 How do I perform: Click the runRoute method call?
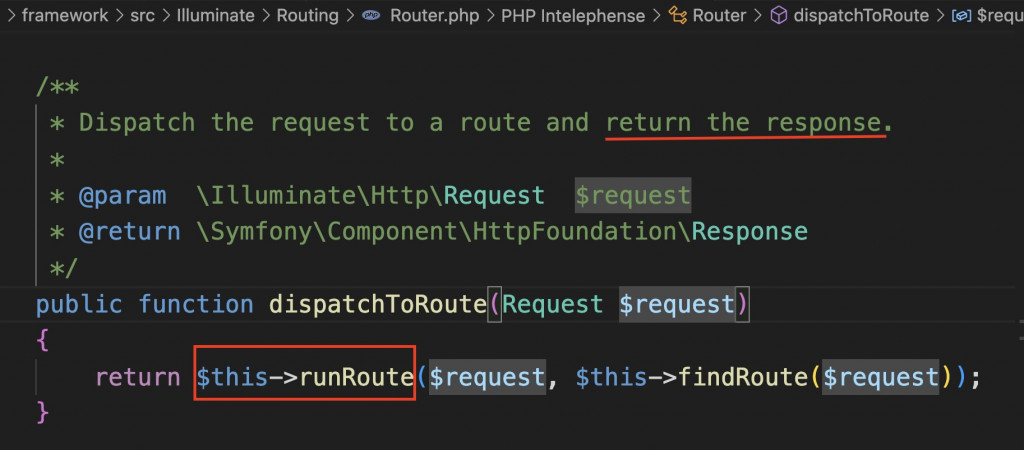(x=356, y=378)
